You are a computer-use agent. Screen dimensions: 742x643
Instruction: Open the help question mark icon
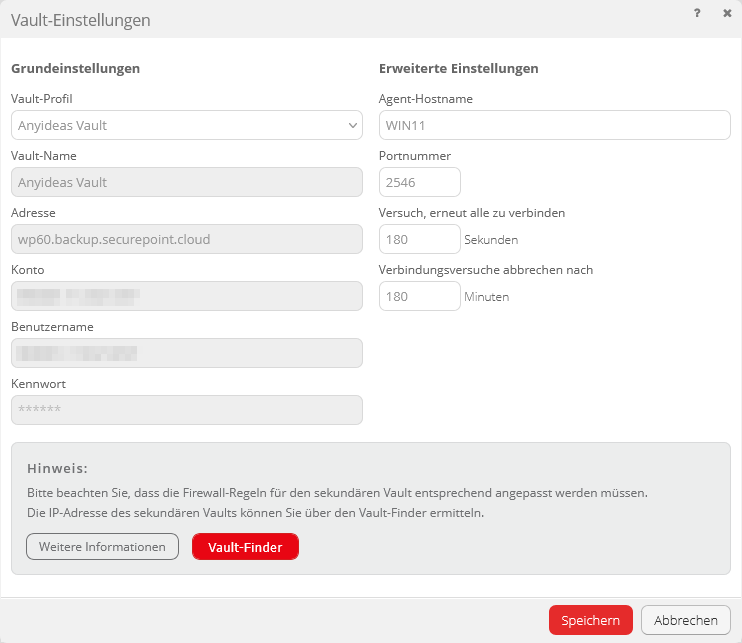pyautogui.click(x=696, y=13)
